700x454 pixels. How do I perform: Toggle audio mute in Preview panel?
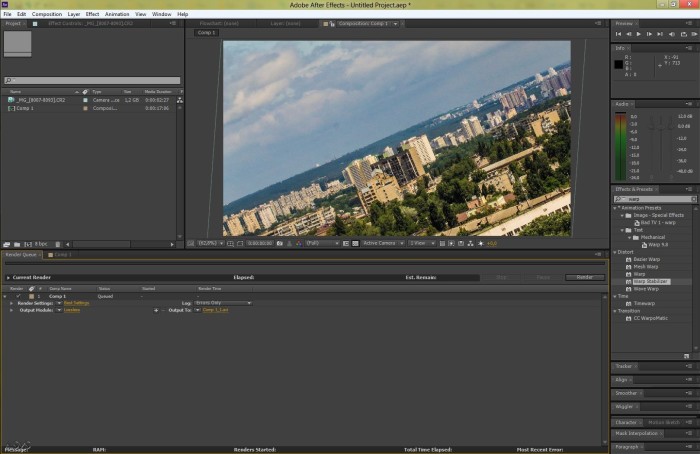tap(671, 34)
